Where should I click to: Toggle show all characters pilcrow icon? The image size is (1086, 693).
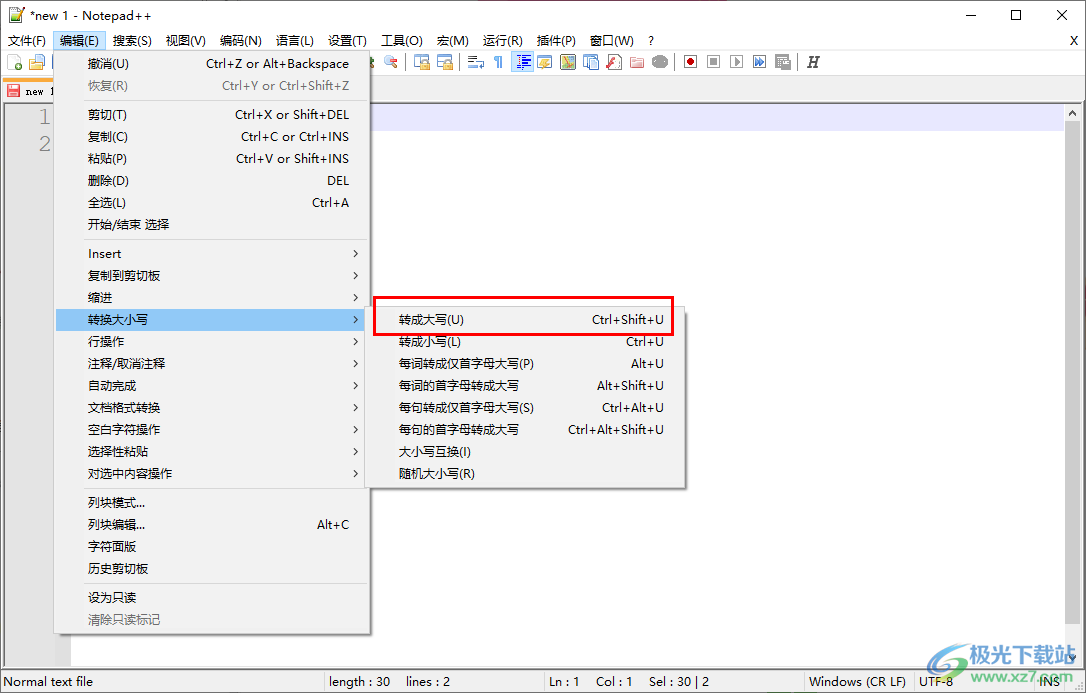pyautogui.click(x=497, y=61)
